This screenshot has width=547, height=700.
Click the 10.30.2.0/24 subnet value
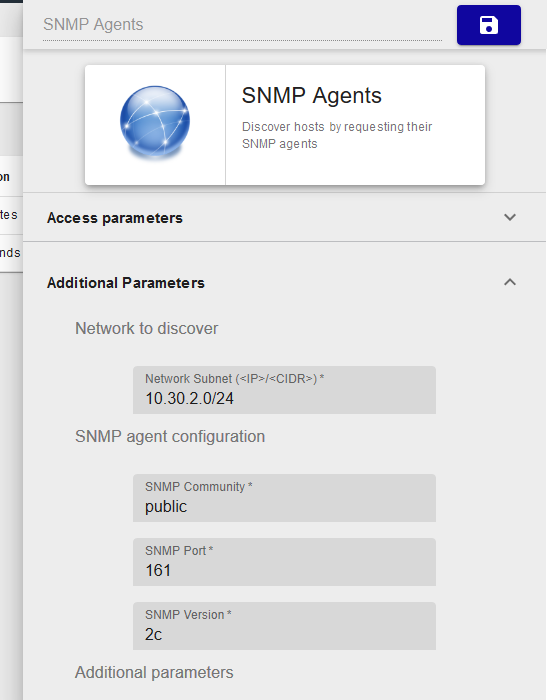tap(189, 398)
